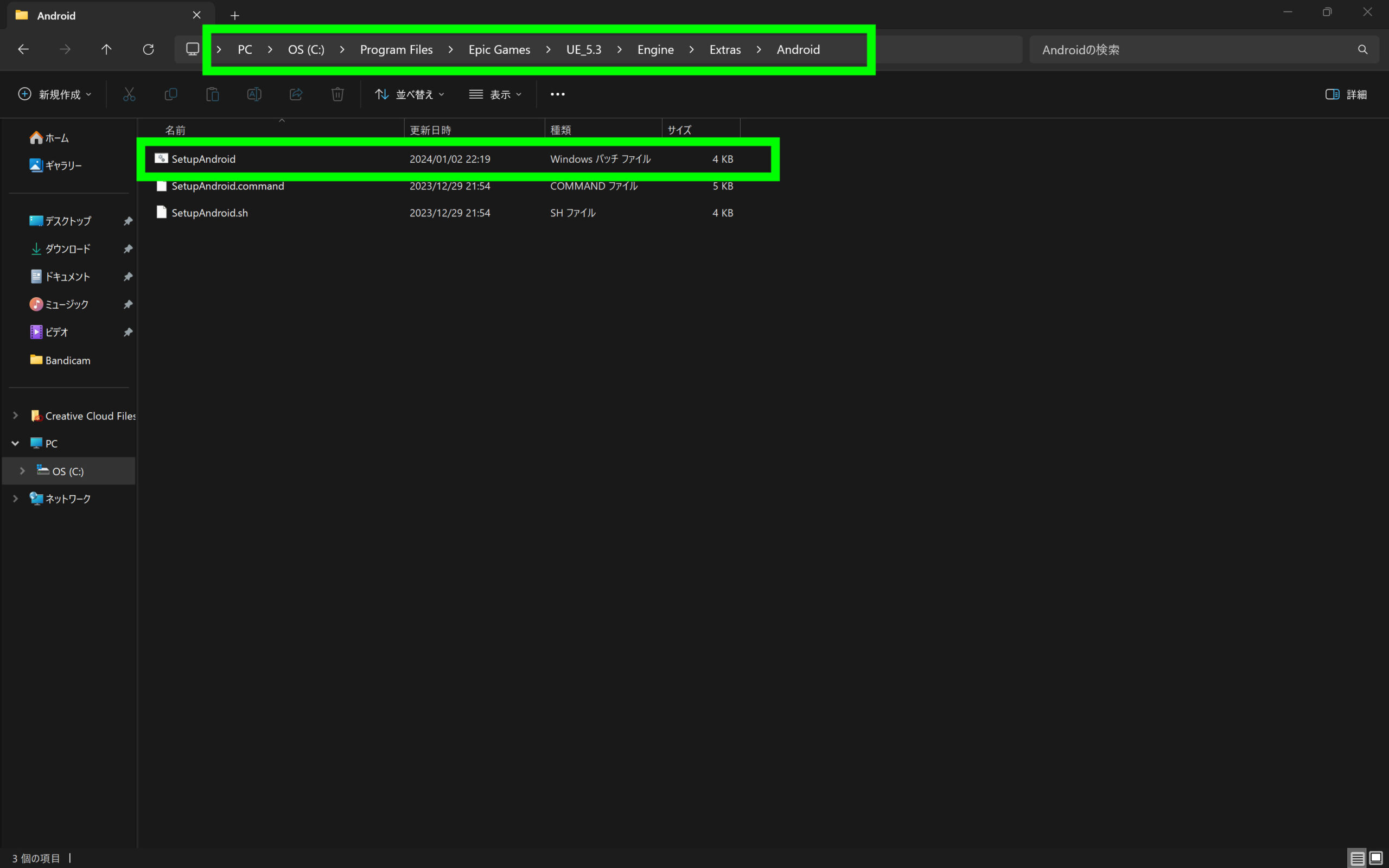This screenshot has height=868, width=1389.
Task: Go up one folder level
Action: point(106,49)
